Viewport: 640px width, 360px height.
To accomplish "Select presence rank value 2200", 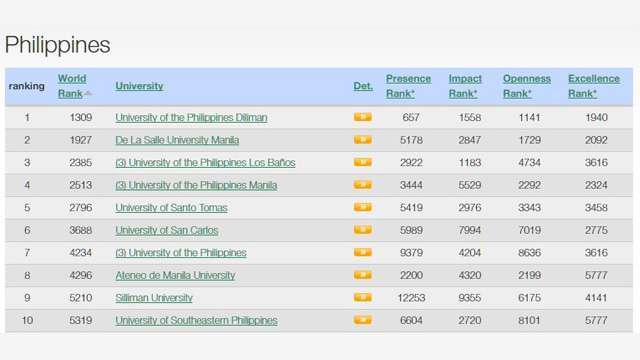I will (x=411, y=275).
